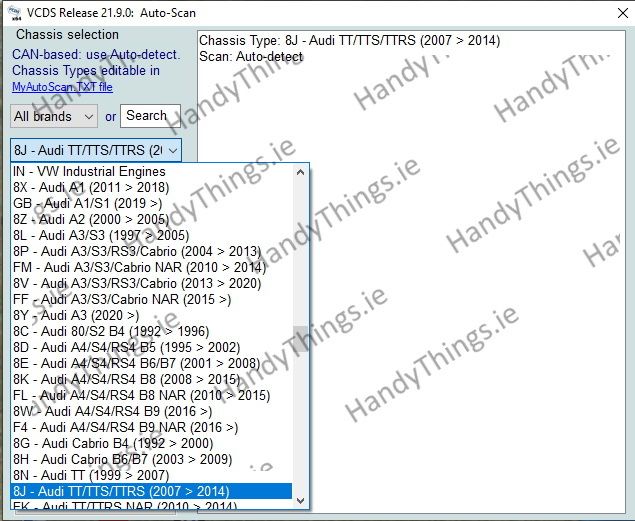This screenshot has width=635, height=521.
Task: Select 8H - Audi Cabrio B6/B7 entry
Action: click(151, 459)
